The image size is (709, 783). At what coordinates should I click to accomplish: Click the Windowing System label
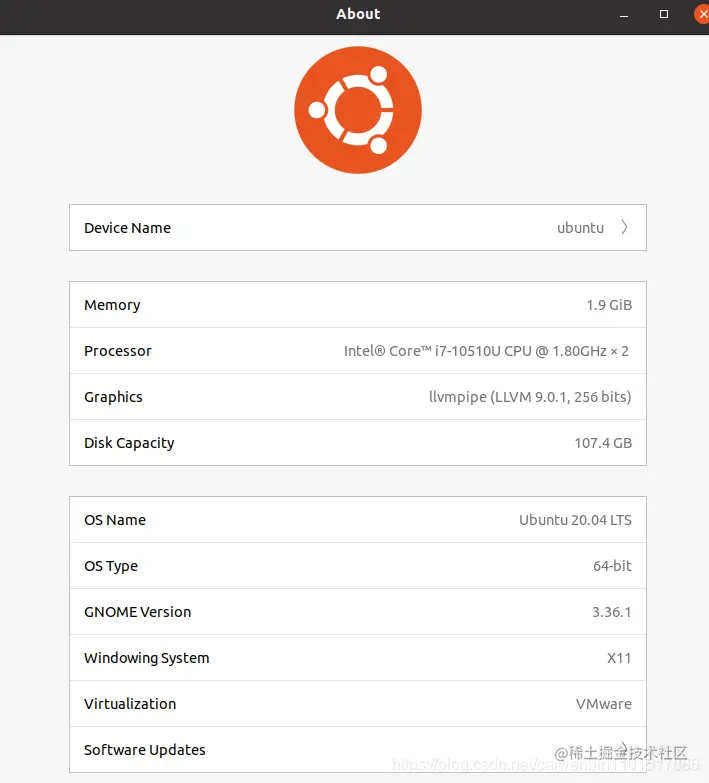pyautogui.click(x=147, y=658)
